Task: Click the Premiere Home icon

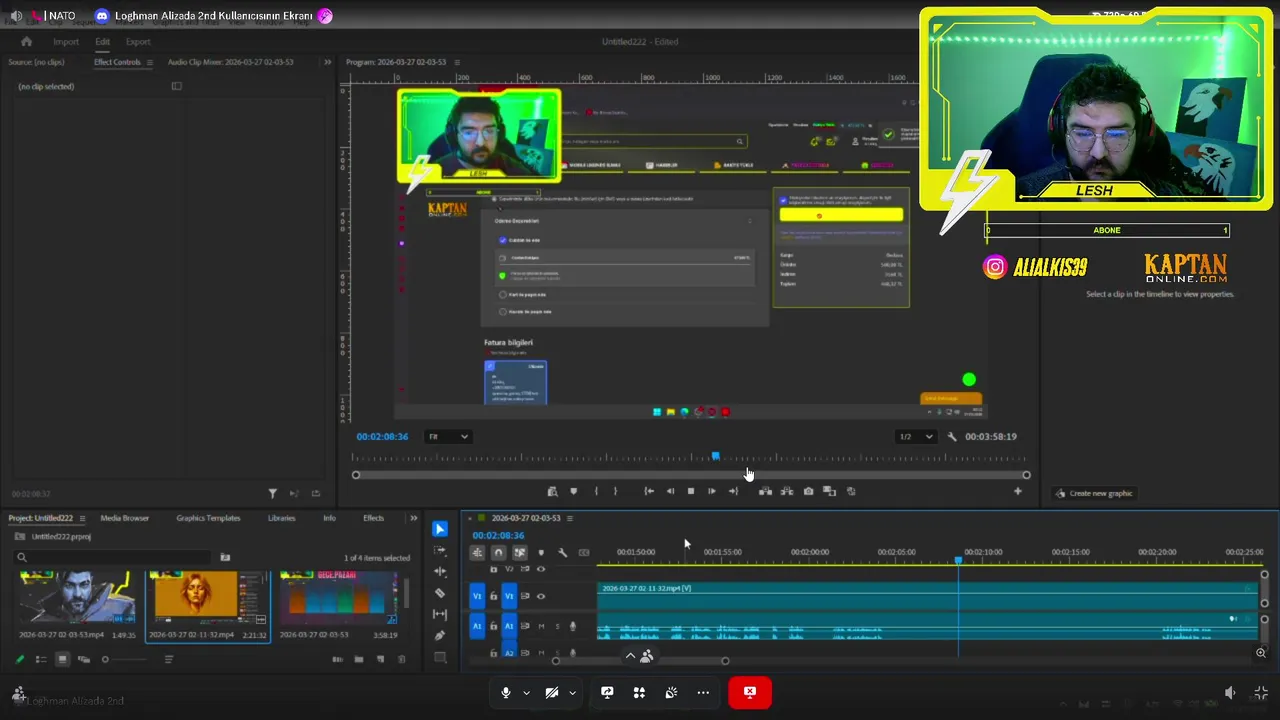Action: click(27, 42)
